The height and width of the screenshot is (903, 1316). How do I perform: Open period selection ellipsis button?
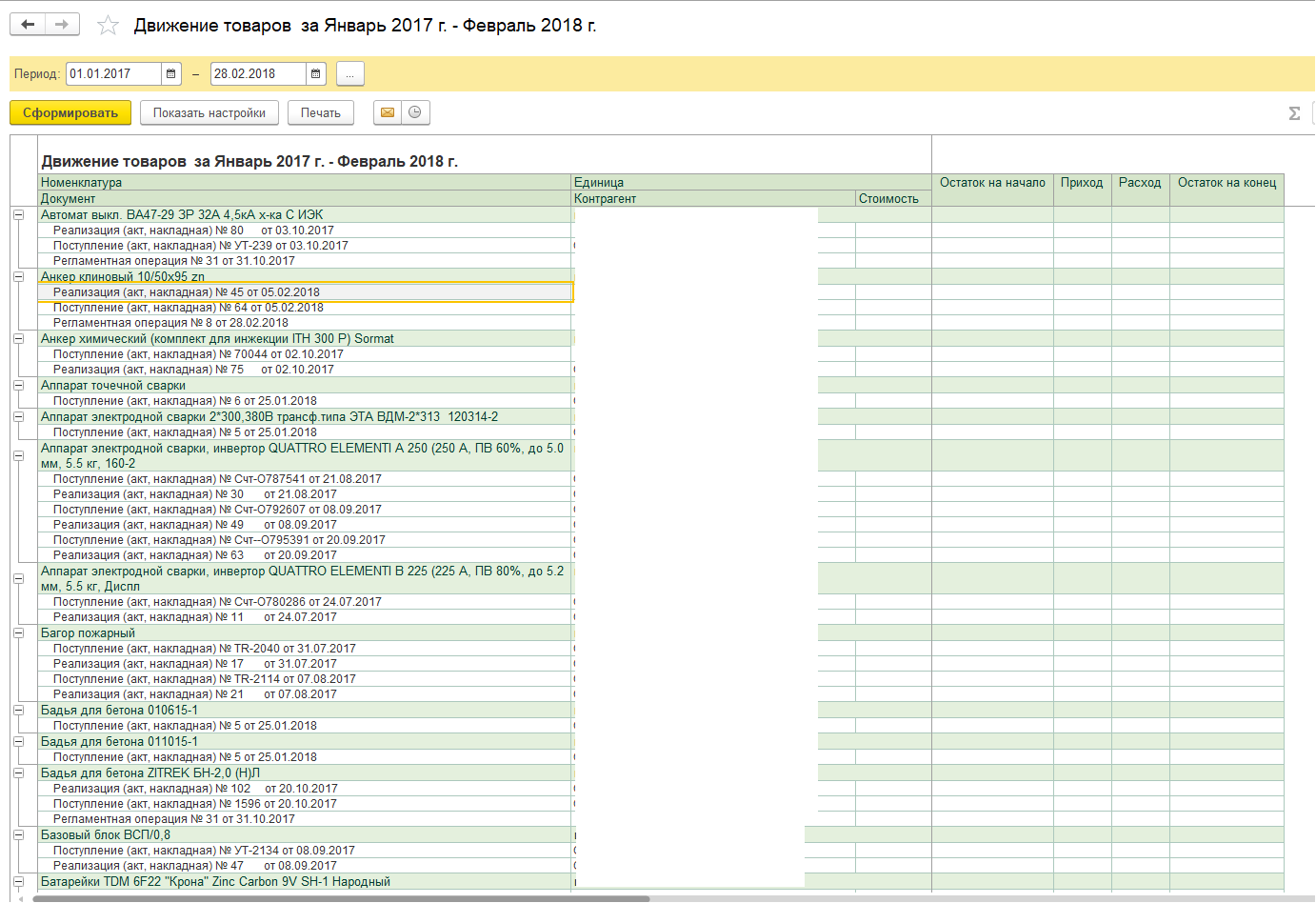tap(349, 74)
